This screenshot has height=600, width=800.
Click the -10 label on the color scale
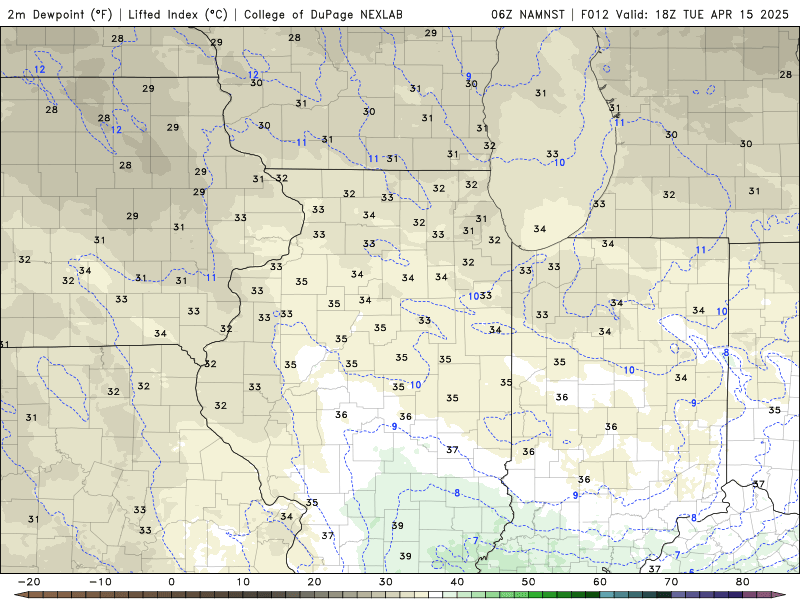tap(100, 582)
